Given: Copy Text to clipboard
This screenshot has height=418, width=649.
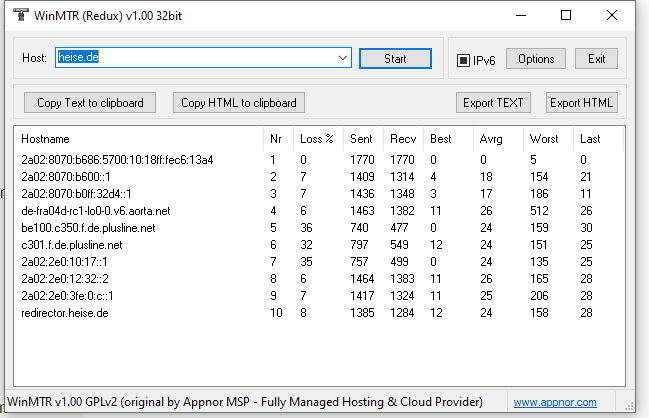Looking at the screenshot, I should point(90,103).
